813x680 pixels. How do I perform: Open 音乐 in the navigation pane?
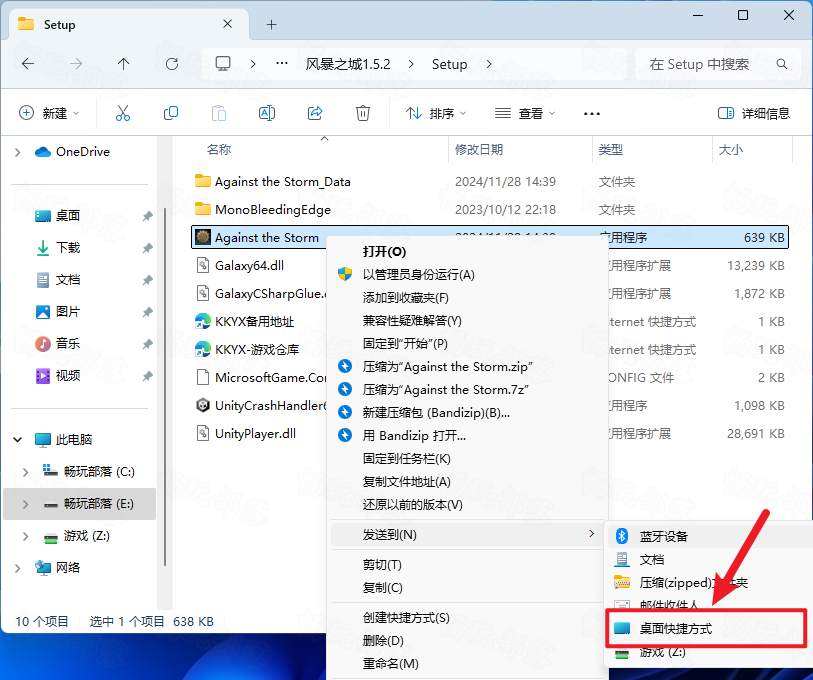tap(67, 343)
